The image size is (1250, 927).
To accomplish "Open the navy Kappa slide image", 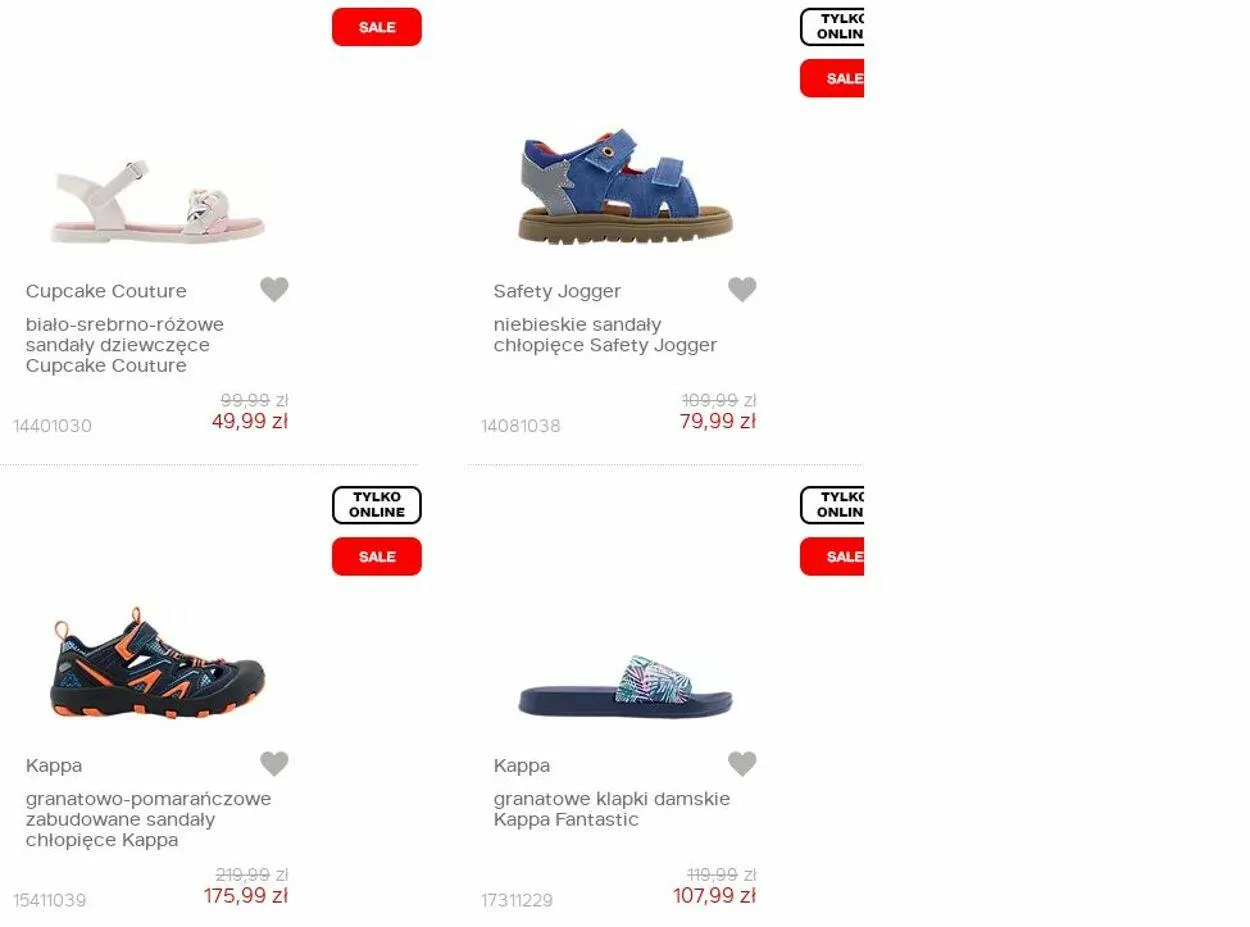I will pyautogui.click(x=626, y=687).
